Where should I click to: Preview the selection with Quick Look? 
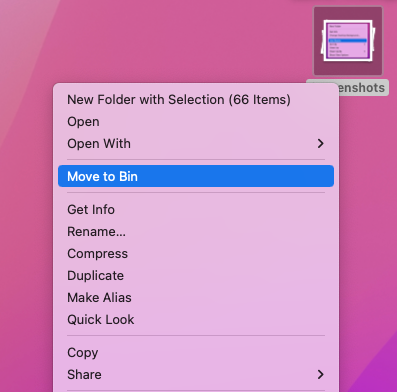click(196, 320)
